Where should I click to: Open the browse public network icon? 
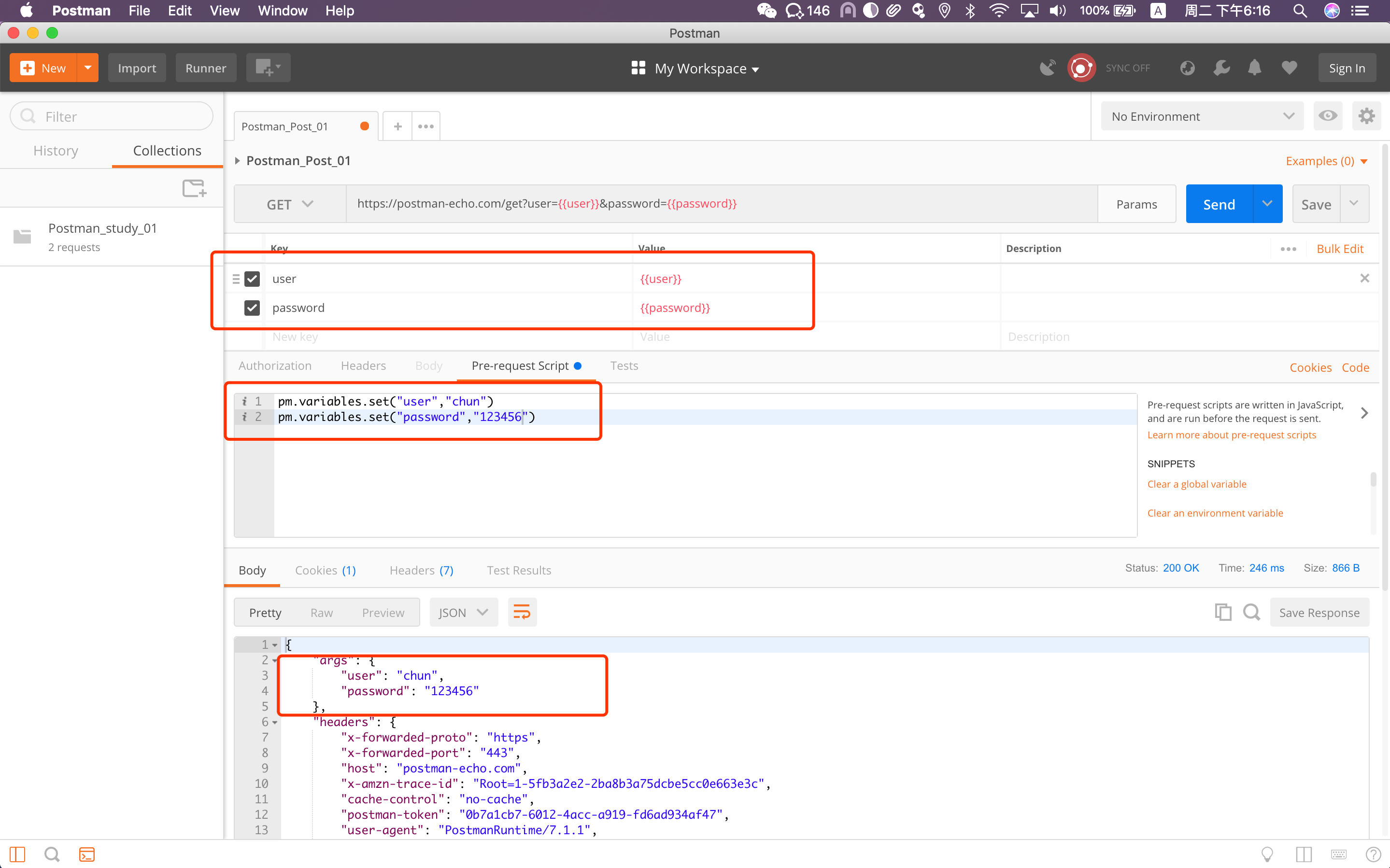coord(1187,68)
